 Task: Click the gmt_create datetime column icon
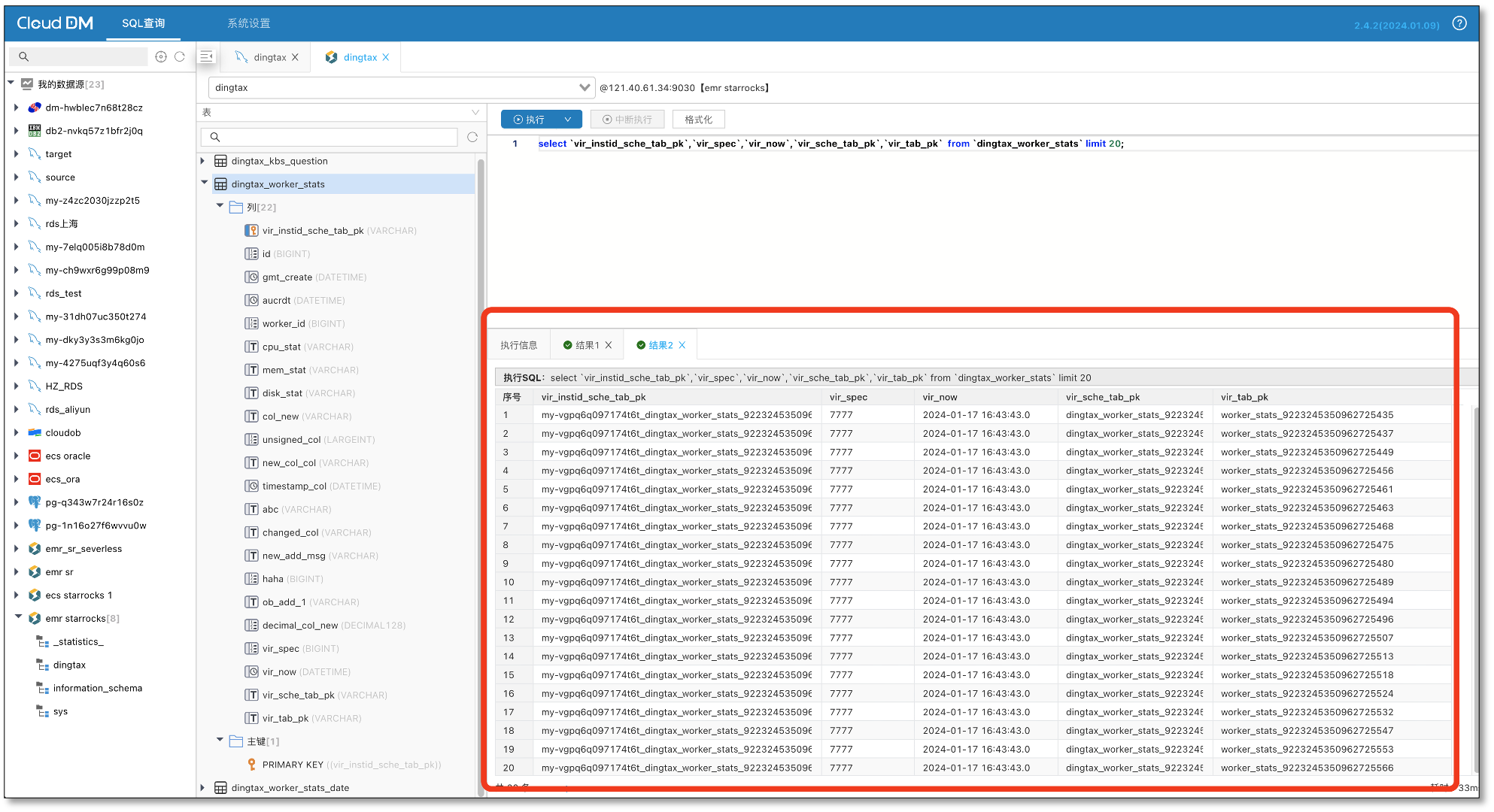pos(252,277)
